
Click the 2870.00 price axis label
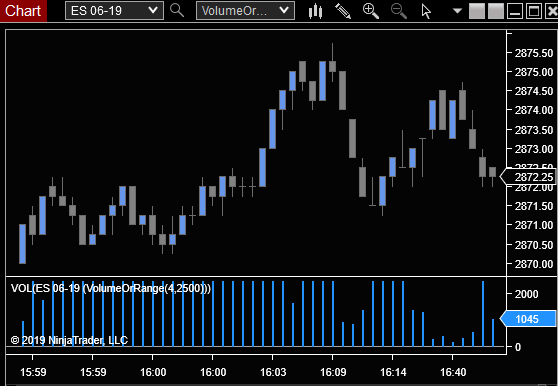click(x=534, y=264)
